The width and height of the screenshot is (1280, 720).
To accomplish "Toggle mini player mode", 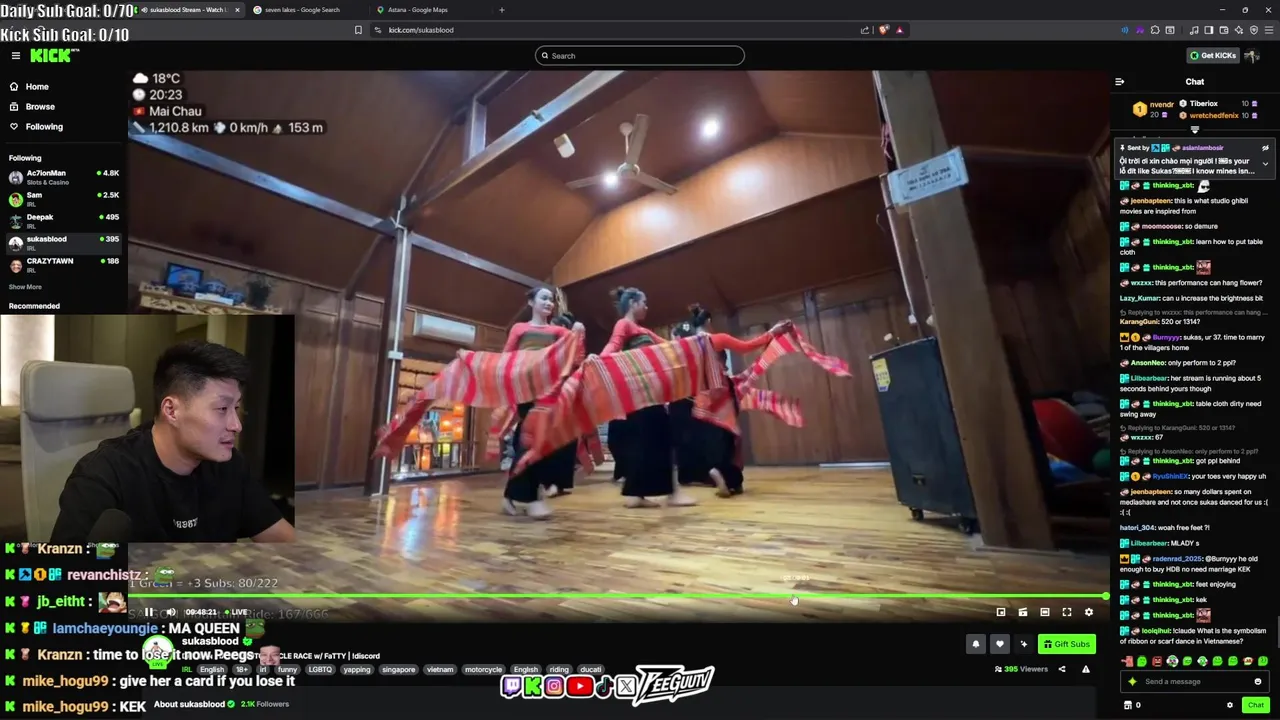I will click(1001, 612).
